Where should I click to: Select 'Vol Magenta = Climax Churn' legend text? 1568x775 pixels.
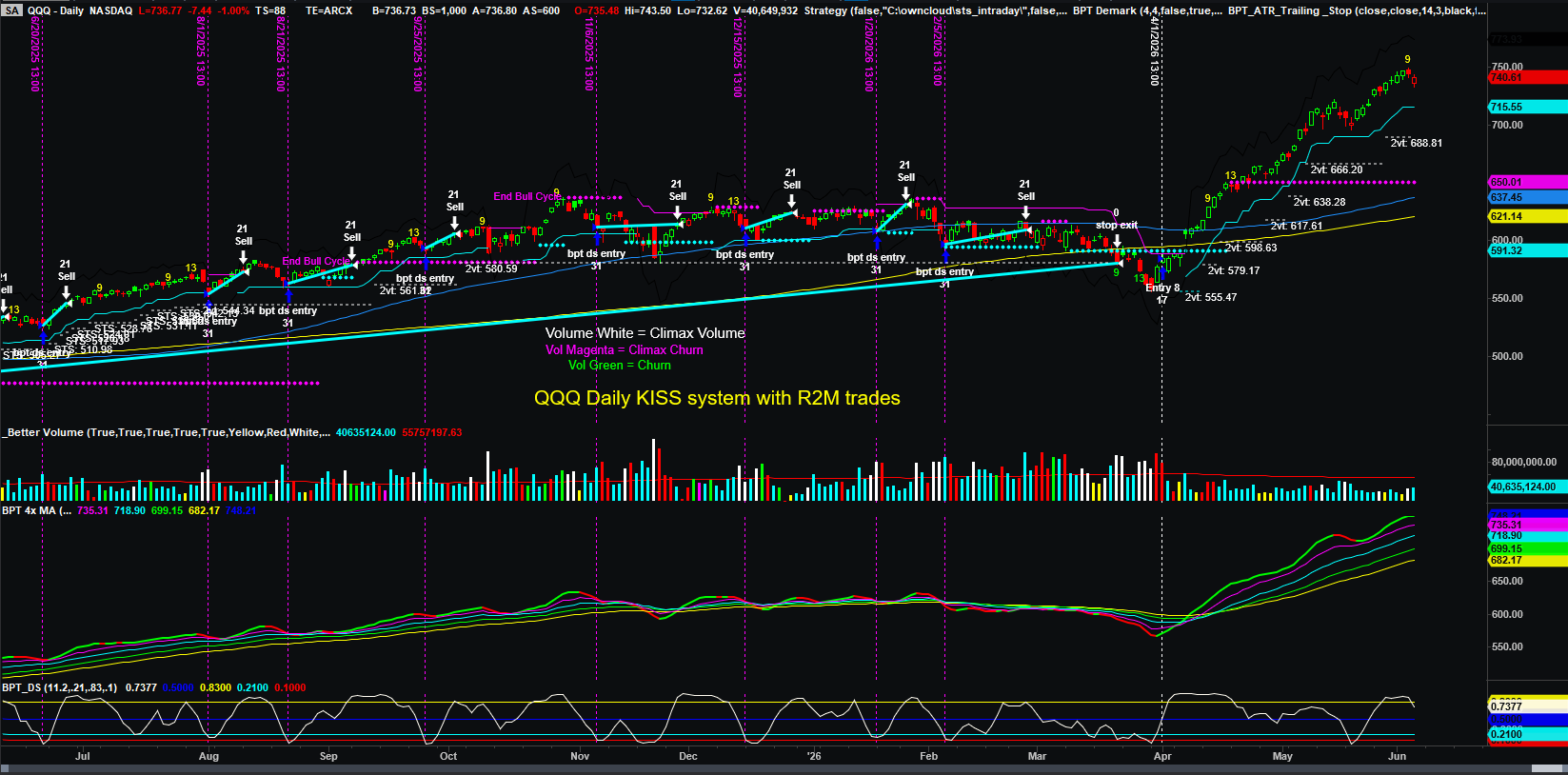pos(625,349)
